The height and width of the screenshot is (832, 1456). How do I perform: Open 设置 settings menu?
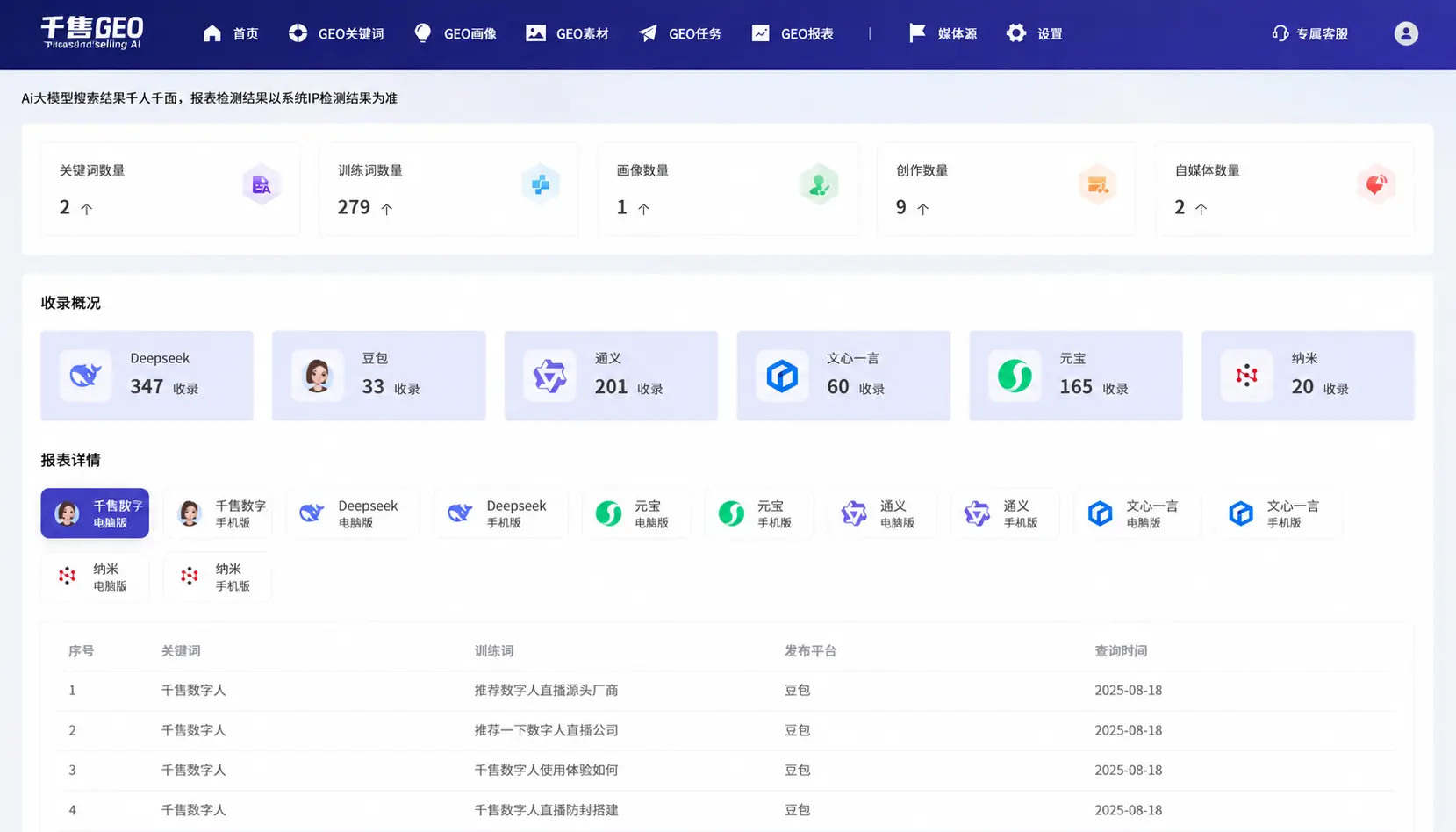pyautogui.click(x=1034, y=33)
